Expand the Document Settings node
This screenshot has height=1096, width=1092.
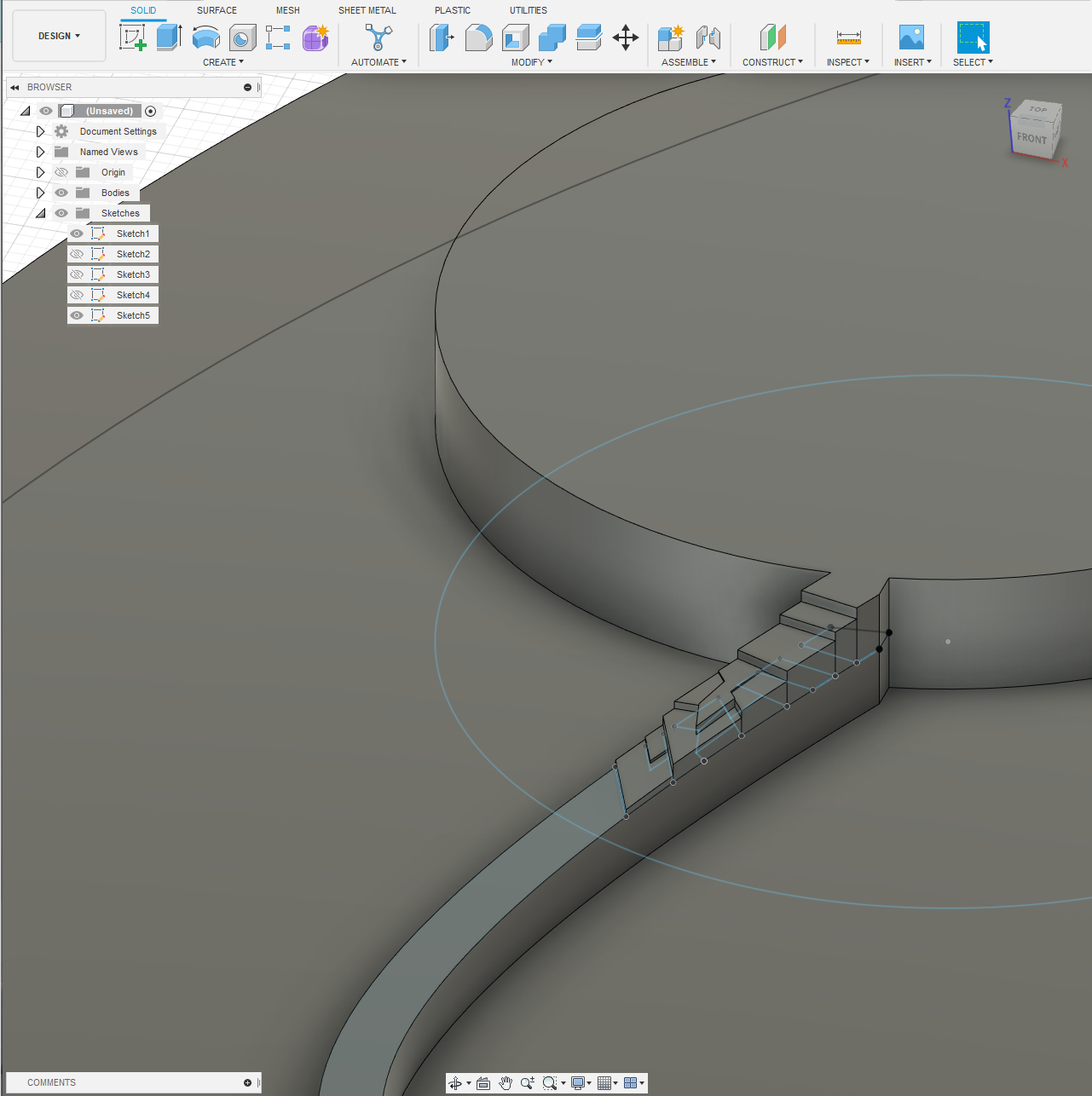40,131
